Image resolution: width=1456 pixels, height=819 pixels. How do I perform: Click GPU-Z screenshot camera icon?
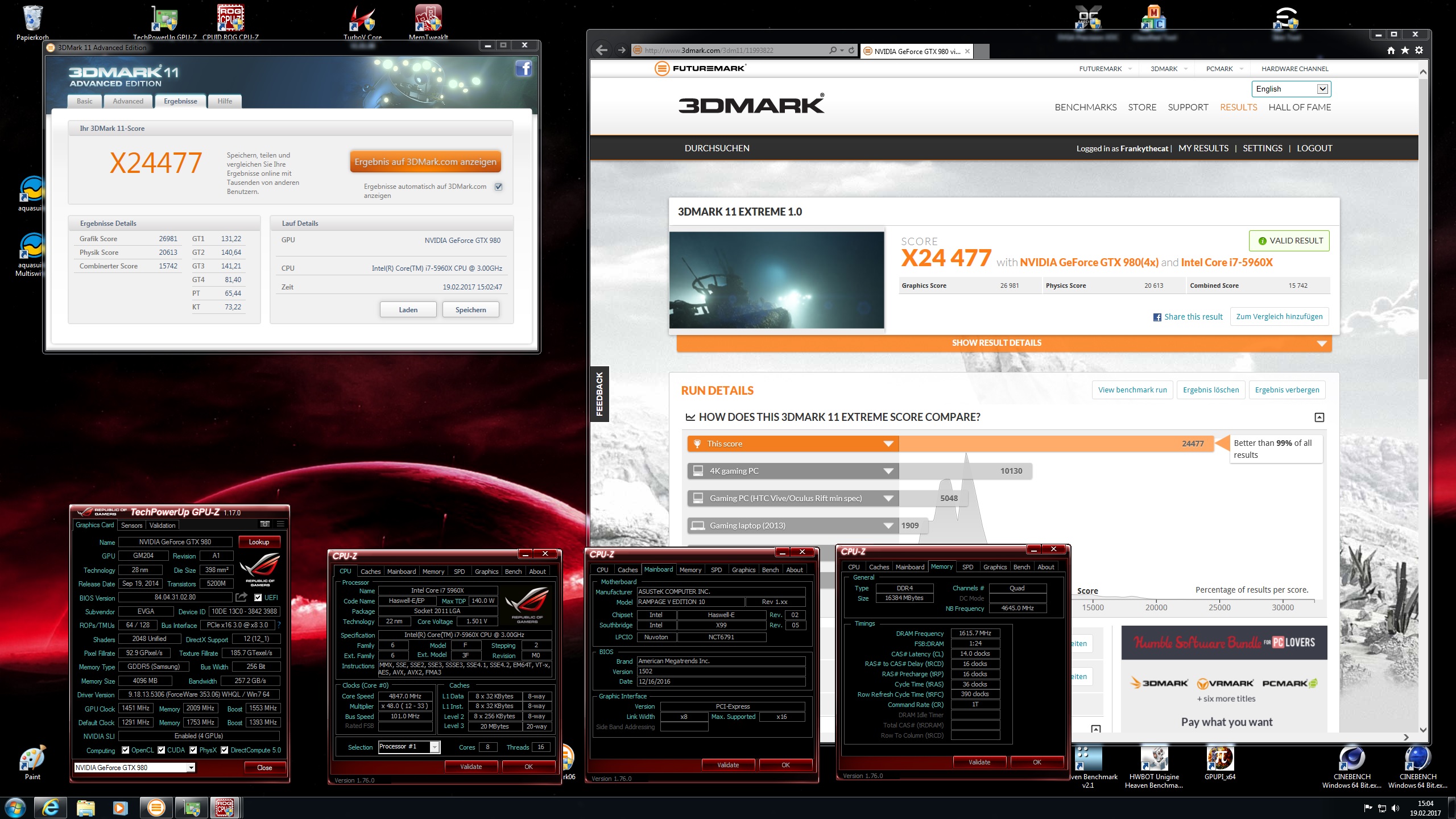(264, 524)
